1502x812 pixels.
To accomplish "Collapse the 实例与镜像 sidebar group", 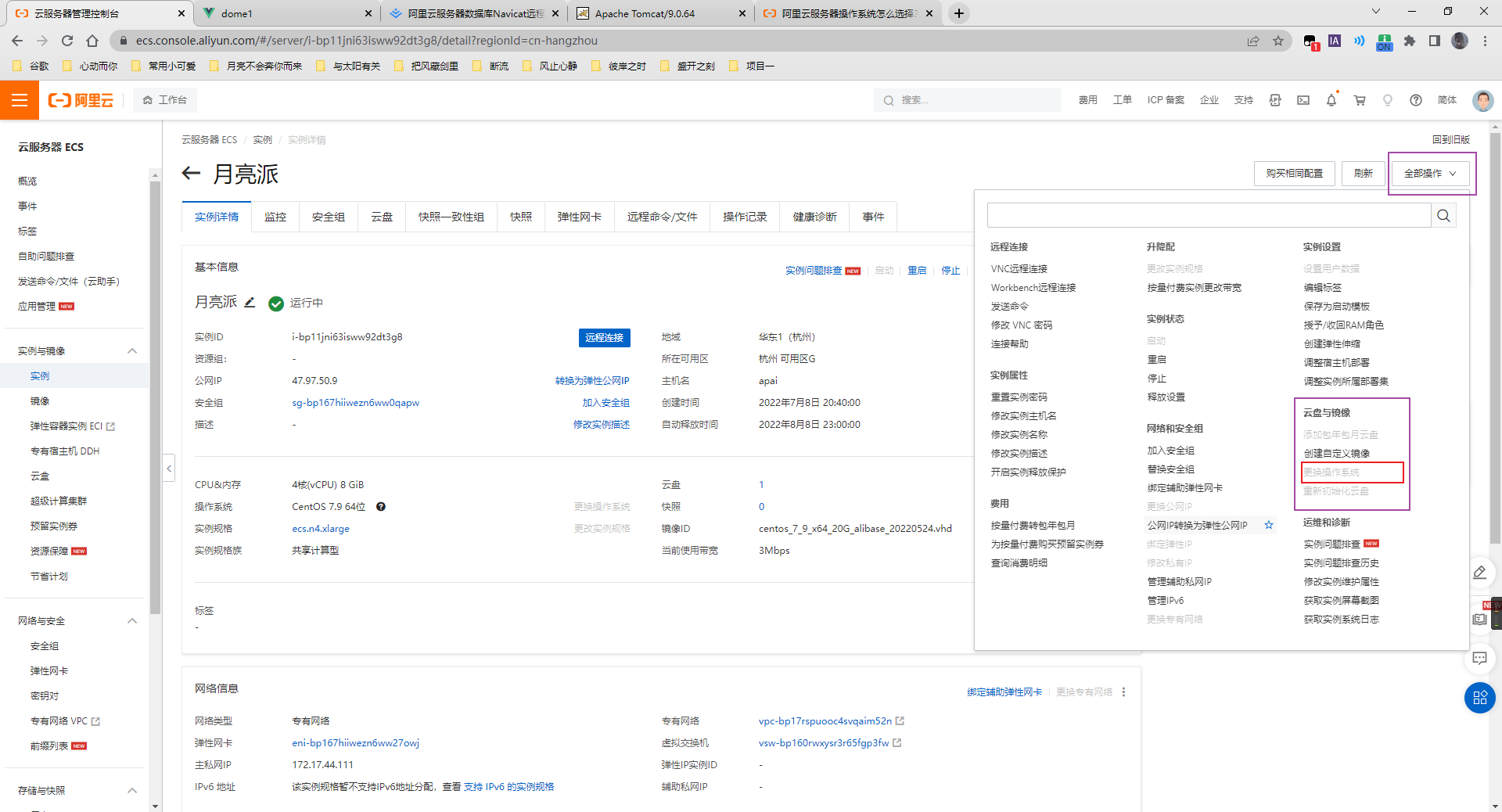I will click(132, 350).
